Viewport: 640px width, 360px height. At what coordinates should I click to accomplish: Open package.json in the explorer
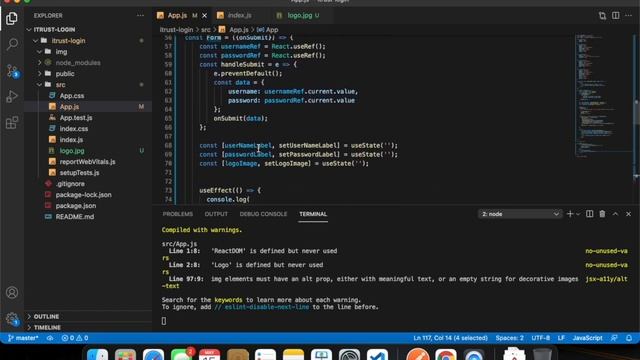[76, 206]
